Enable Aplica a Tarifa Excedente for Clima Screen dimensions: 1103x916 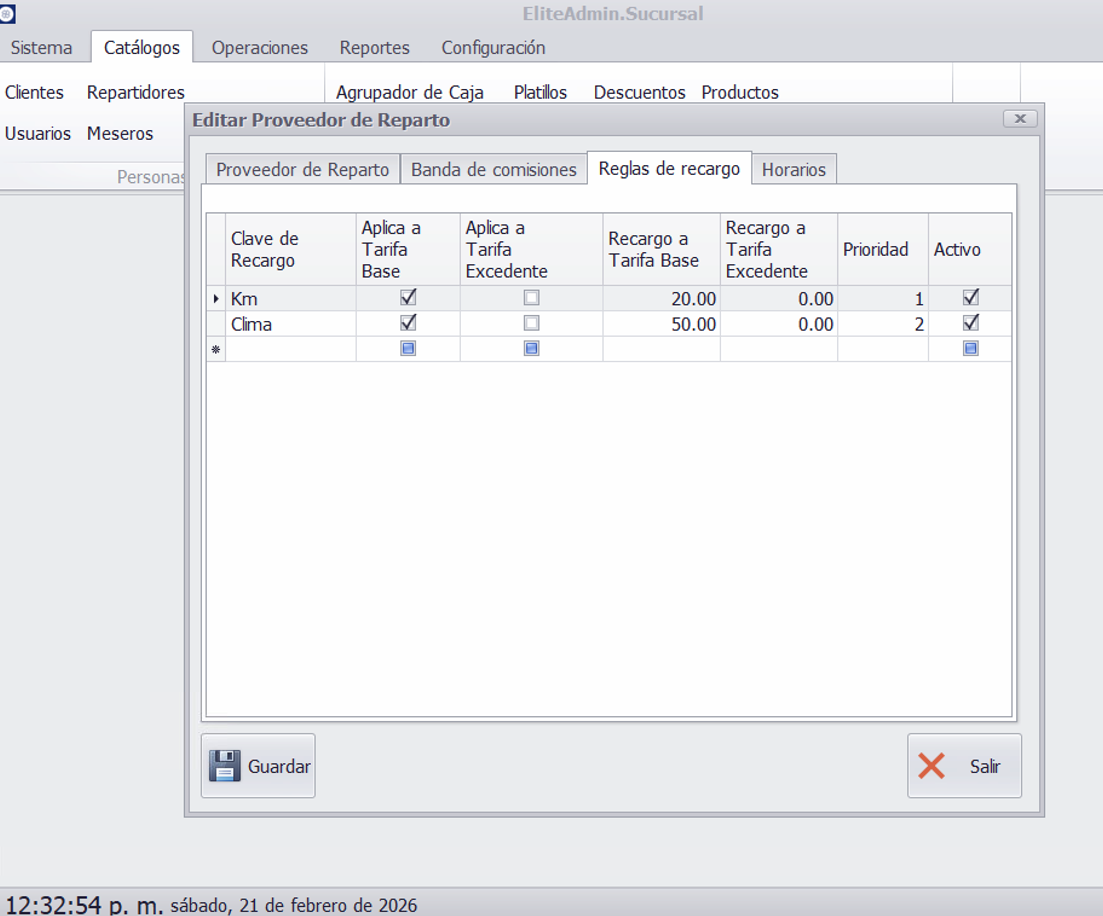531,324
